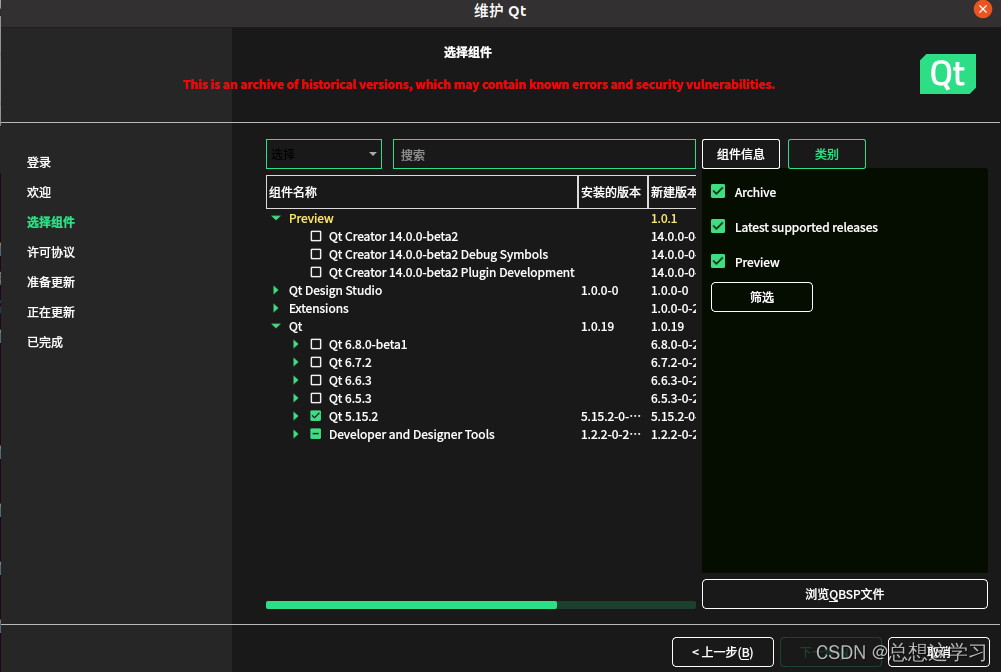
Task: Click the 搜索 search input box
Action: point(544,153)
